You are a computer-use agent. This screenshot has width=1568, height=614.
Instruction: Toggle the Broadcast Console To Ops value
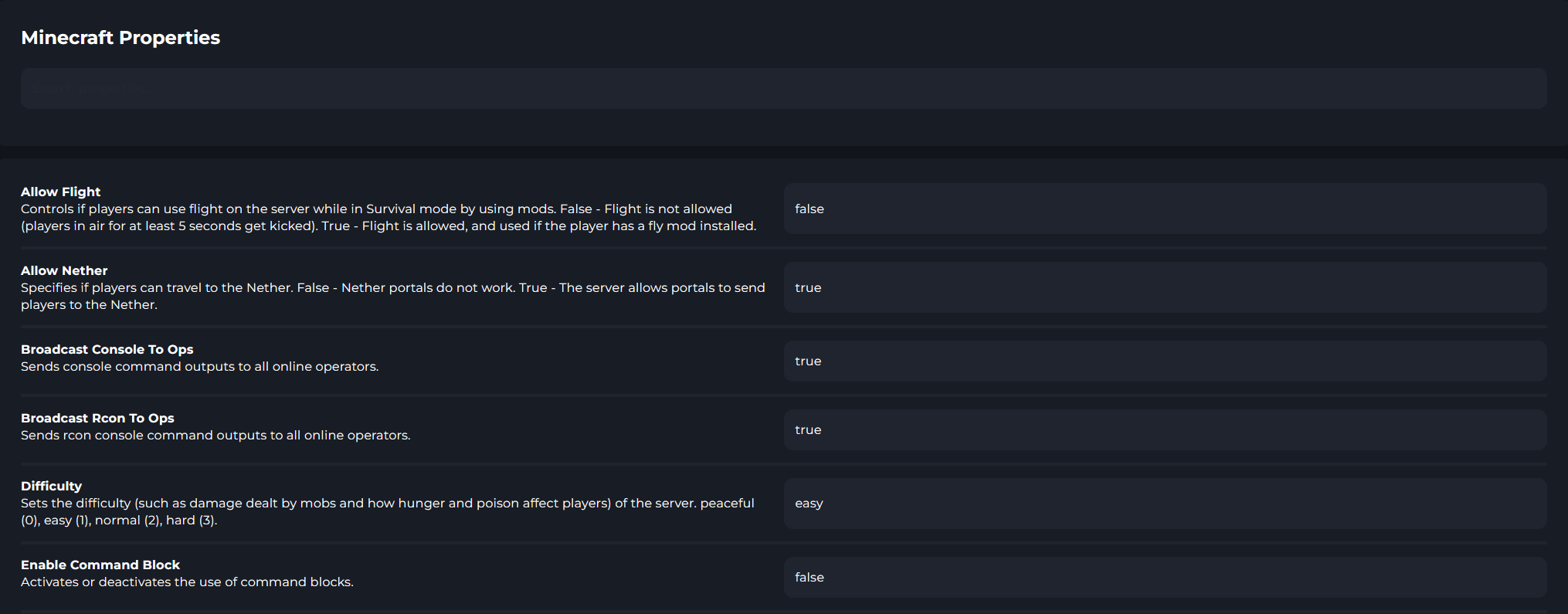pyautogui.click(x=1165, y=361)
